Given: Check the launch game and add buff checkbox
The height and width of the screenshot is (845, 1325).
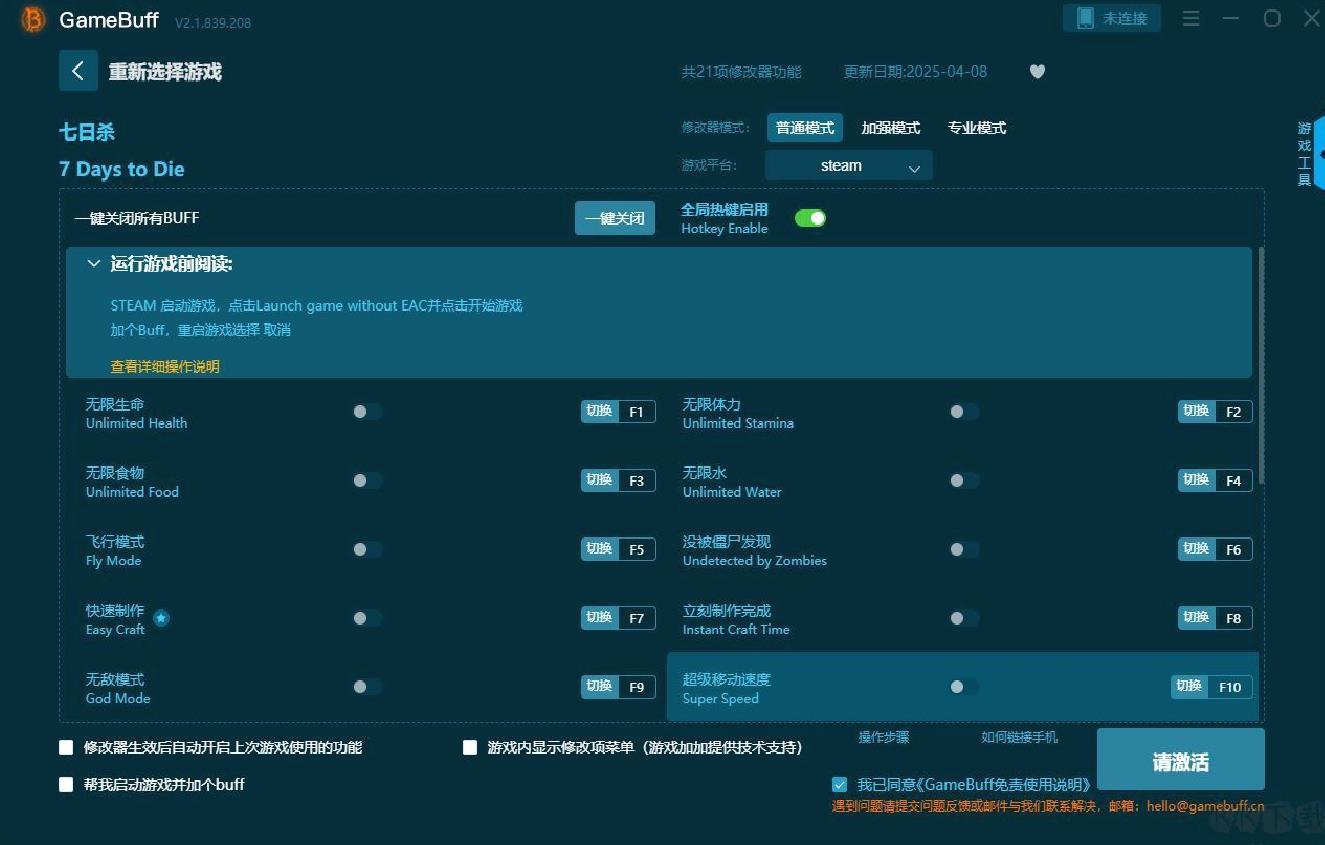Looking at the screenshot, I should point(67,784).
